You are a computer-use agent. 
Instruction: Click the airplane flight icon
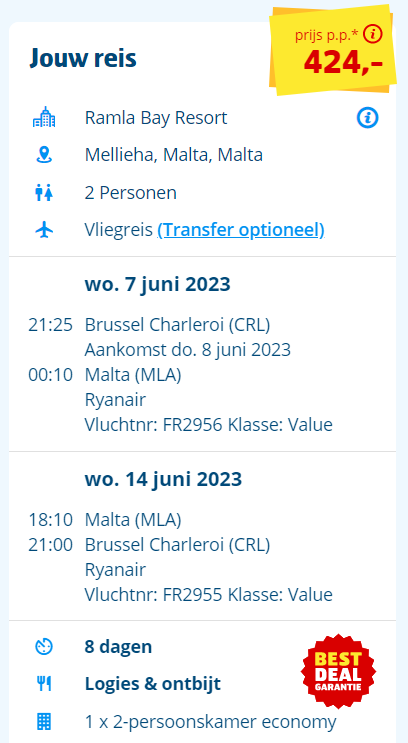[44, 230]
